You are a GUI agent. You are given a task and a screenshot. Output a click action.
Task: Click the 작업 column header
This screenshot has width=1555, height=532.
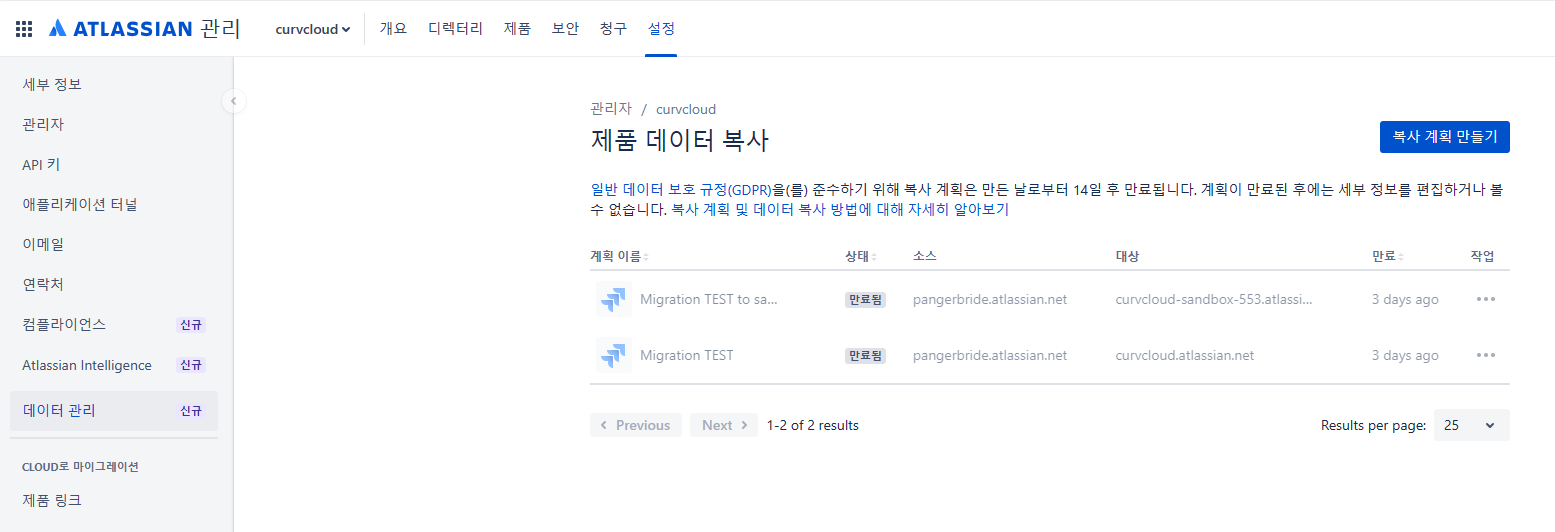tap(1483, 257)
